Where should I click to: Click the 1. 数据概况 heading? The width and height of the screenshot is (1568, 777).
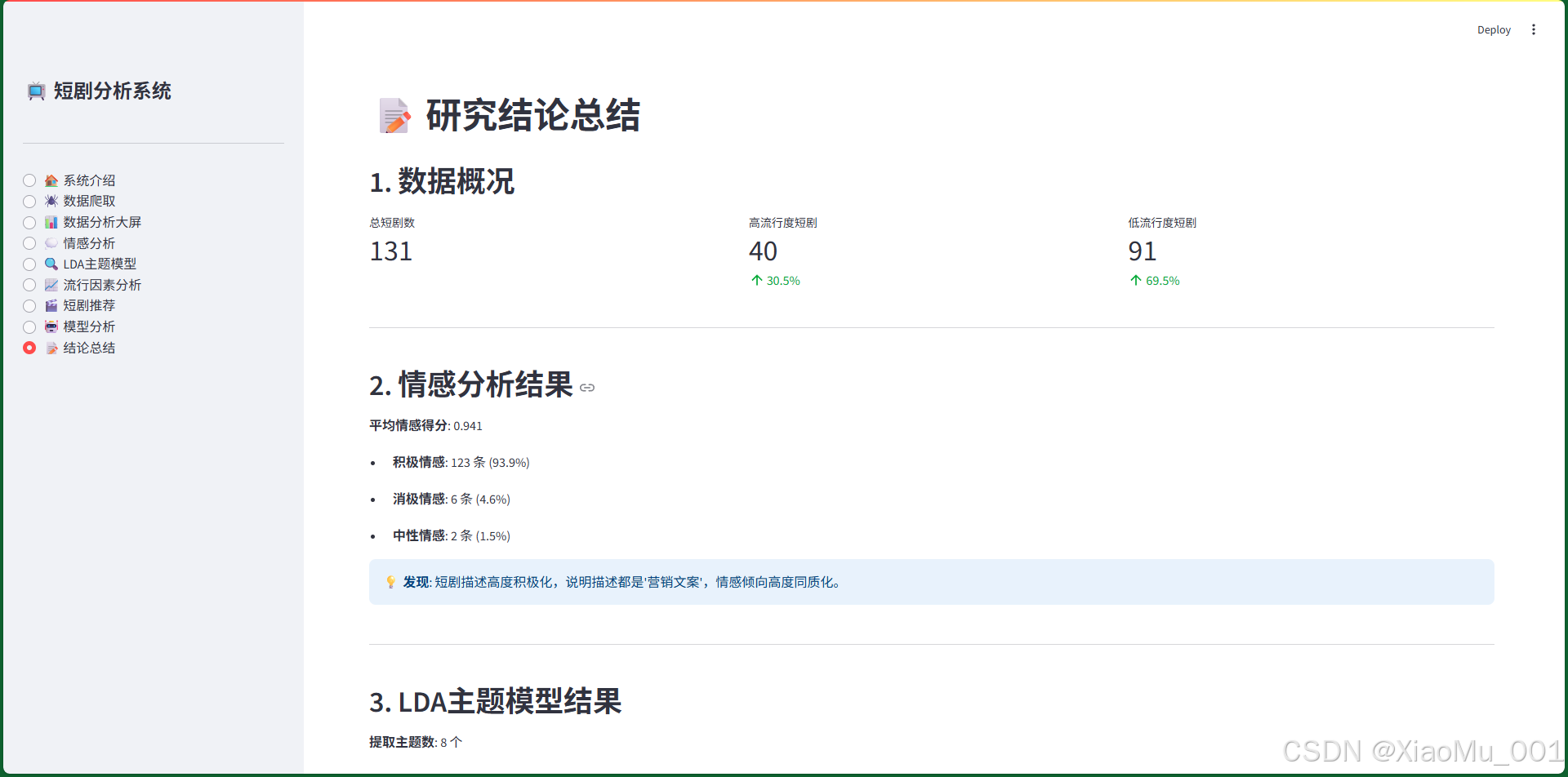(x=442, y=181)
